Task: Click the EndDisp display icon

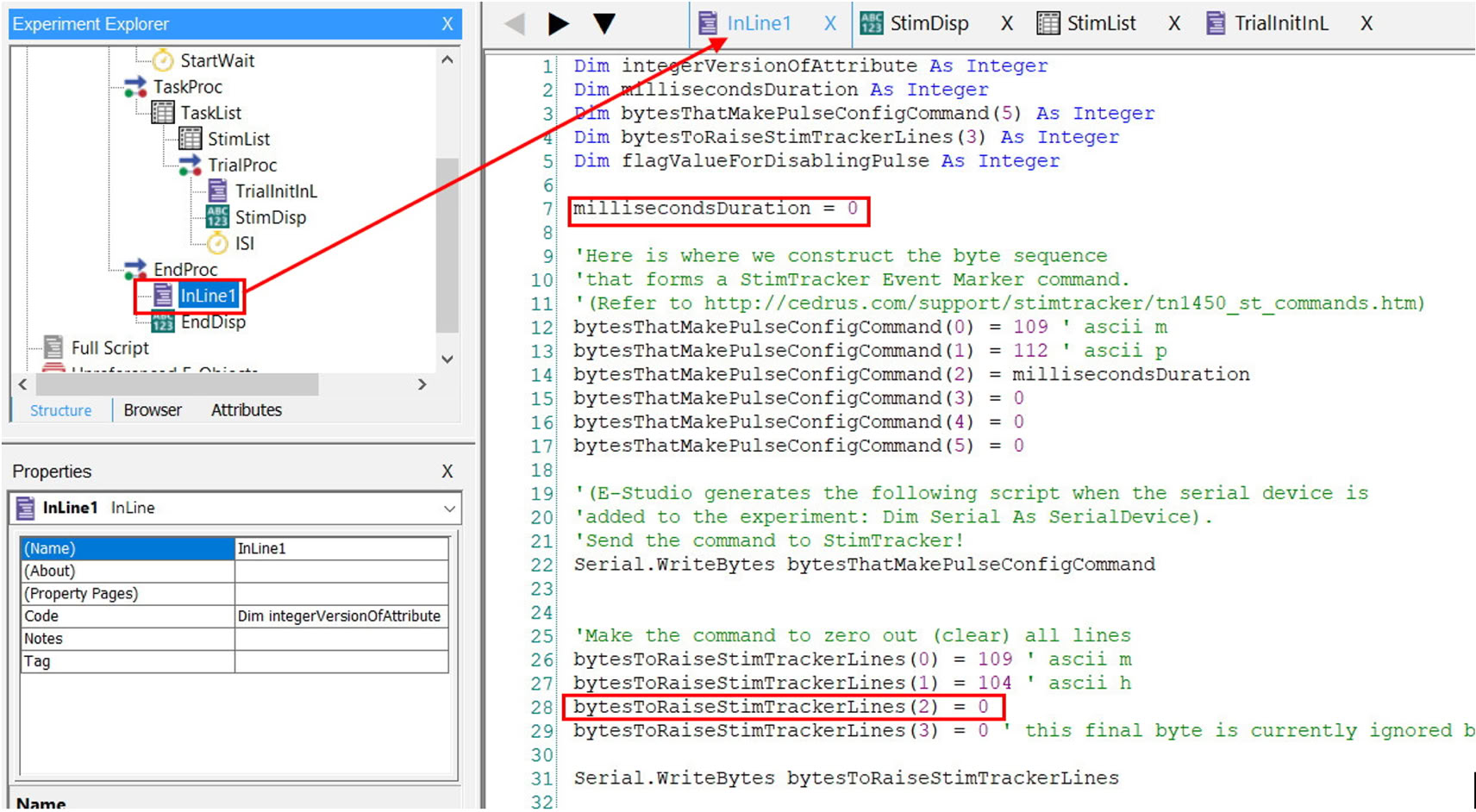Action: point(163,322)
